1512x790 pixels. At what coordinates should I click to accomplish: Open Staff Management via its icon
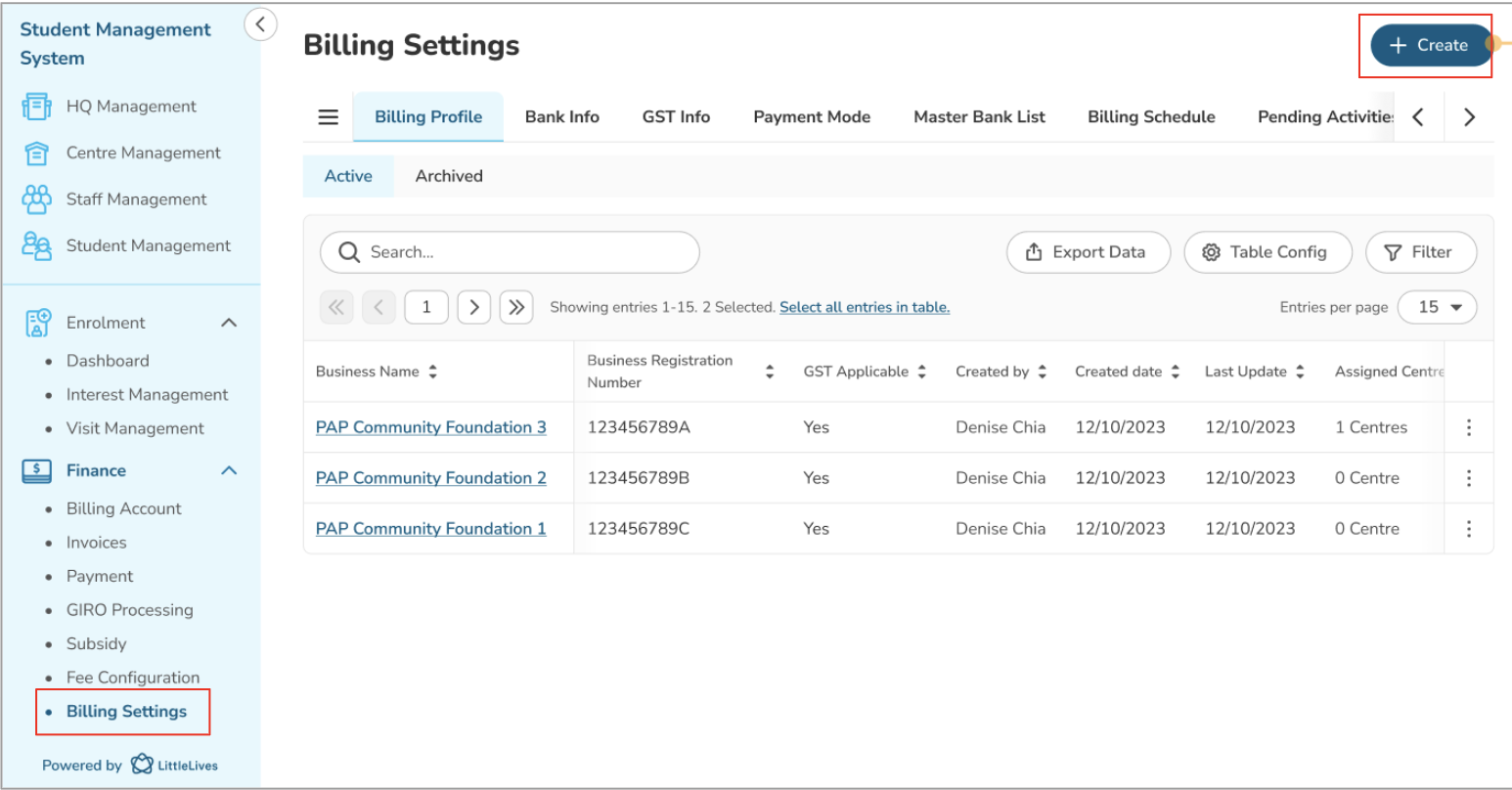36,199
